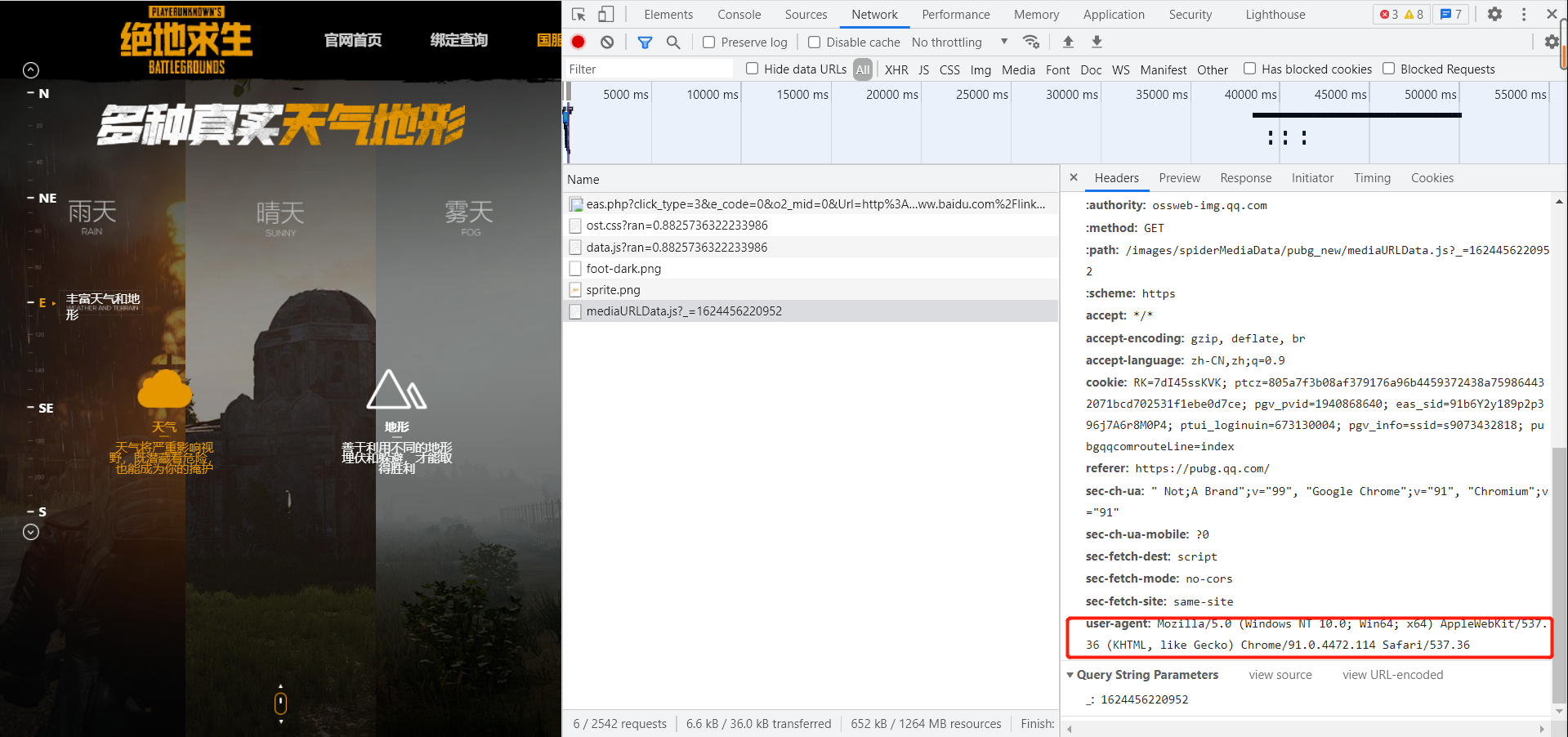Viewport: 1568px width, 737px height.
Task: Click the down arrow circle on webpage
Action: (31, 532)
